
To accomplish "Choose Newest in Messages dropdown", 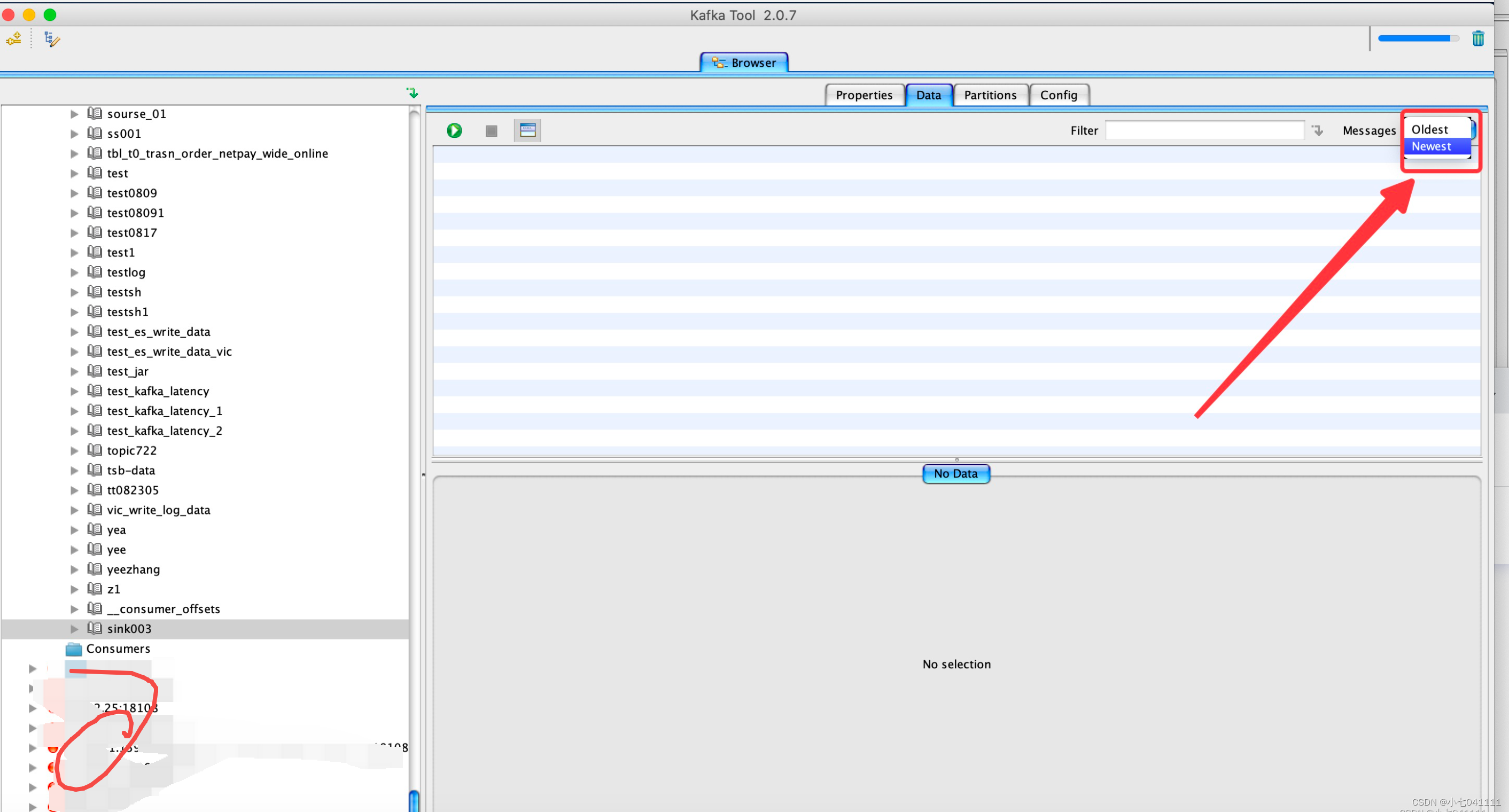I will point(1436,146).
